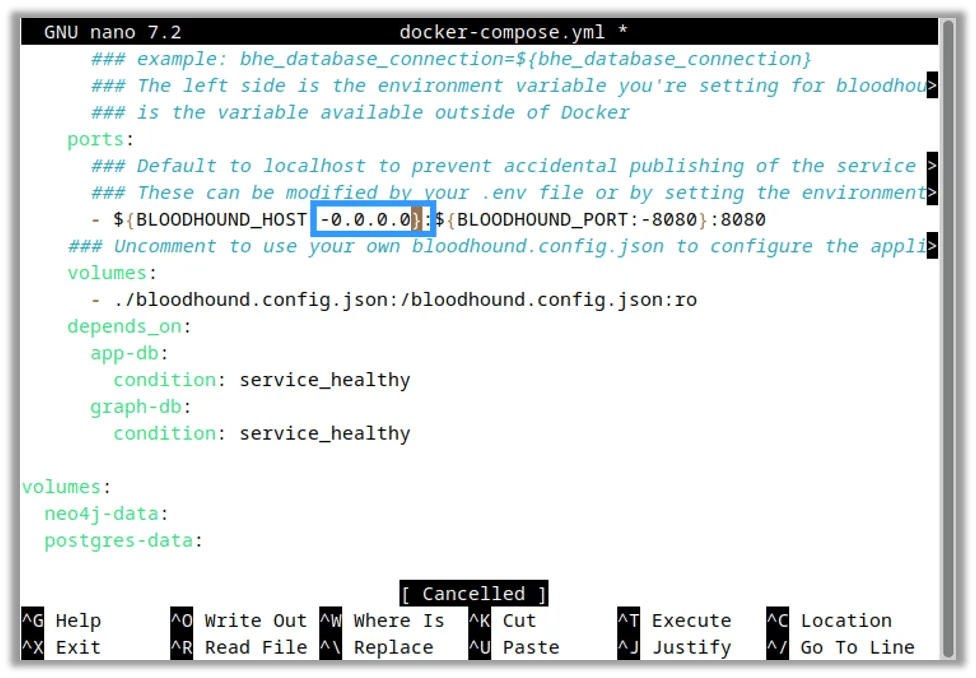Click the ^U Paste shortcut

[514, 647]
